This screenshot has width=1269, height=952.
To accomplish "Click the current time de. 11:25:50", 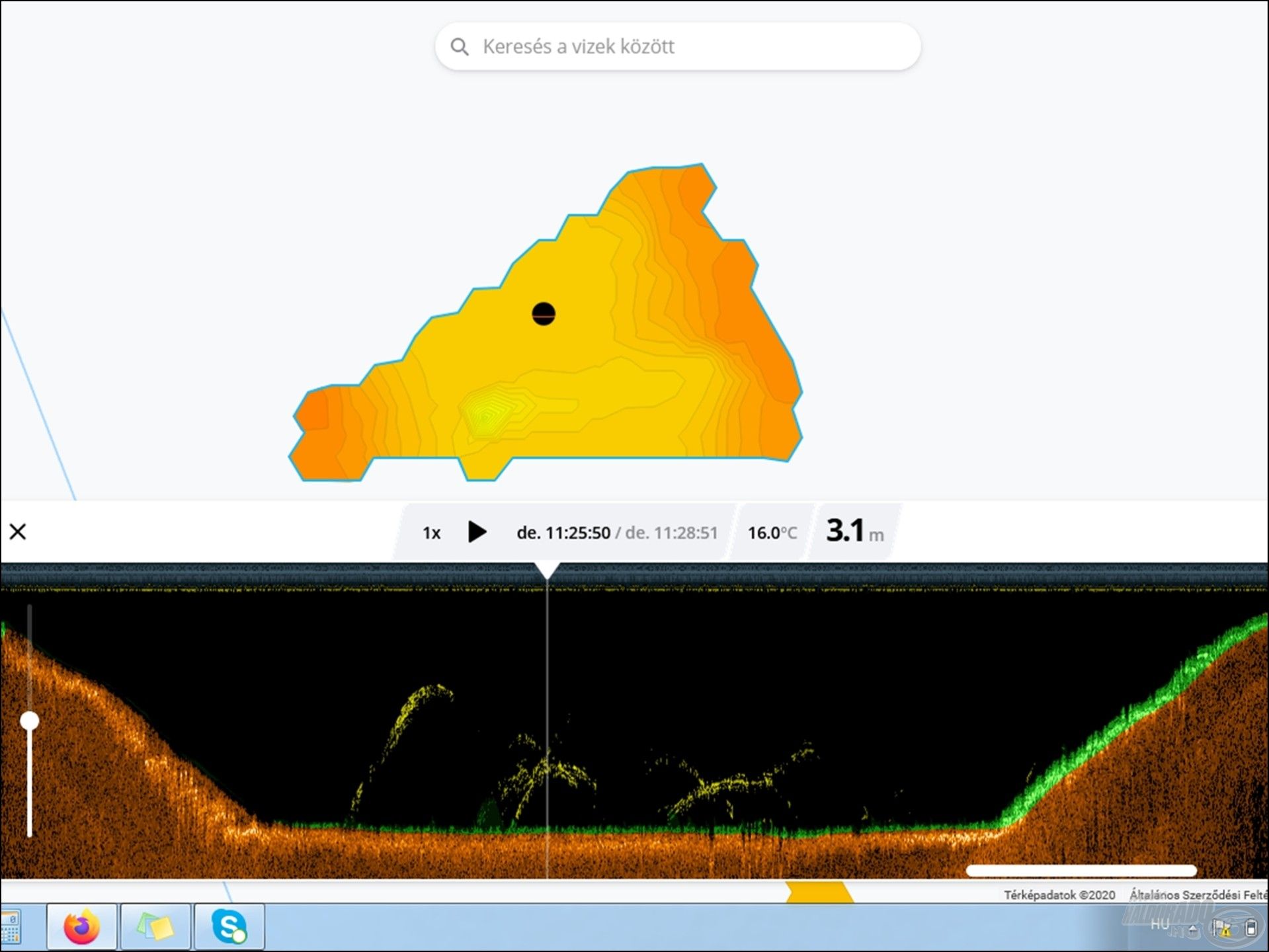I will click(563, 533).
